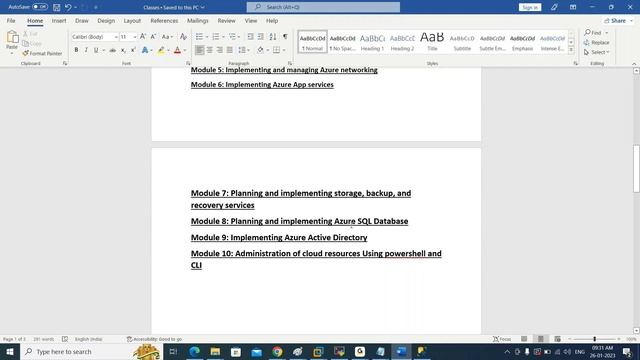
Task: Toggle Bold formatting
Action: coord(76,50)
